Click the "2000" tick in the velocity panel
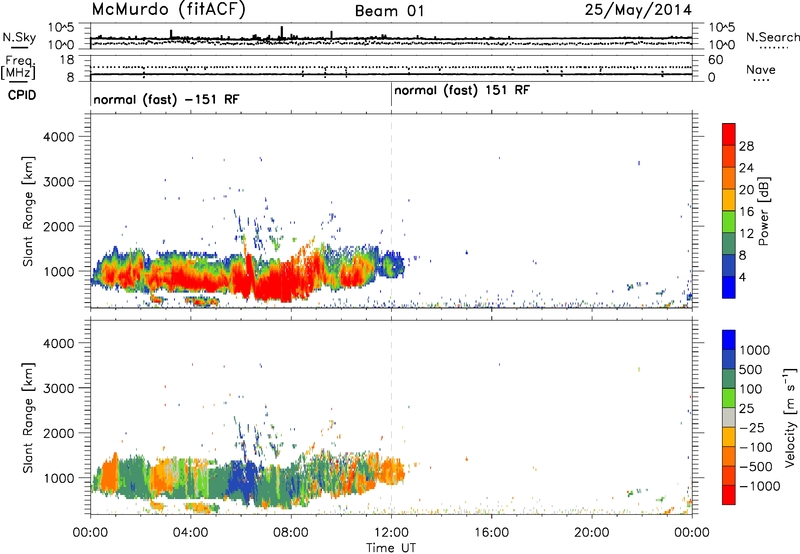 coord(59,433)
